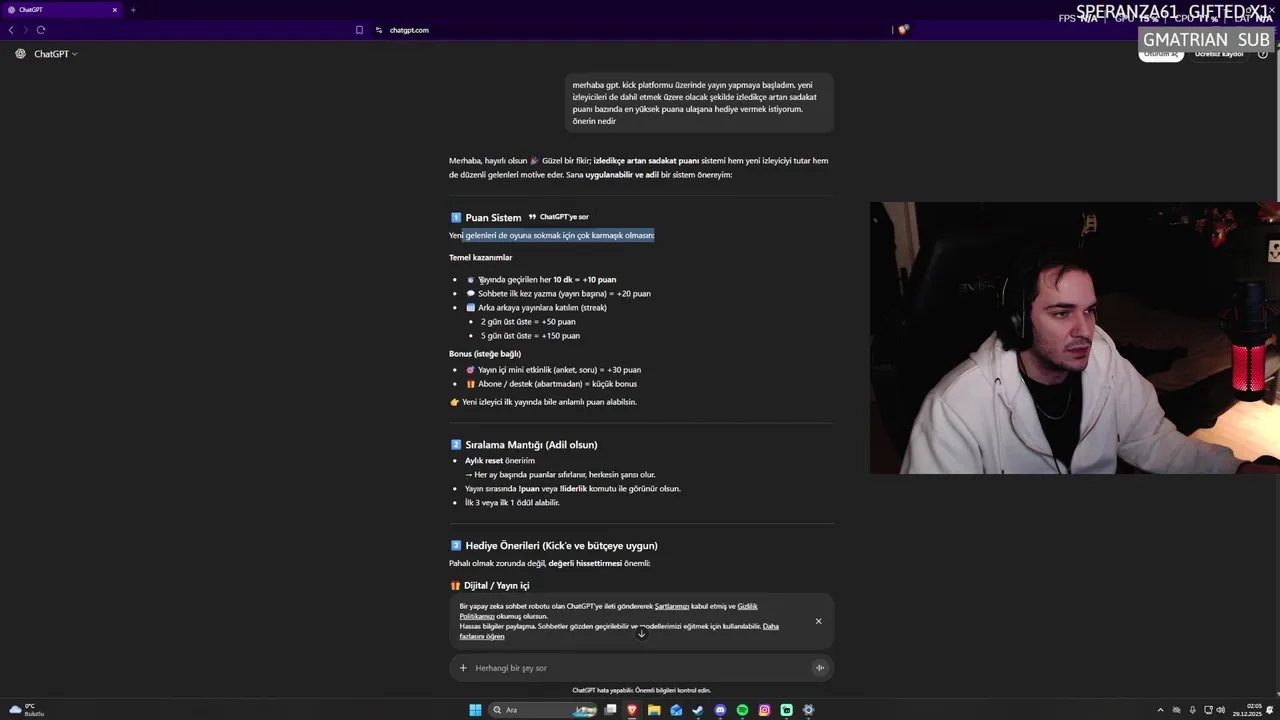Open the green Kick app in taskbar
Image resolution: width=1280 pixels, height=720 pixels.
[786, 710]
